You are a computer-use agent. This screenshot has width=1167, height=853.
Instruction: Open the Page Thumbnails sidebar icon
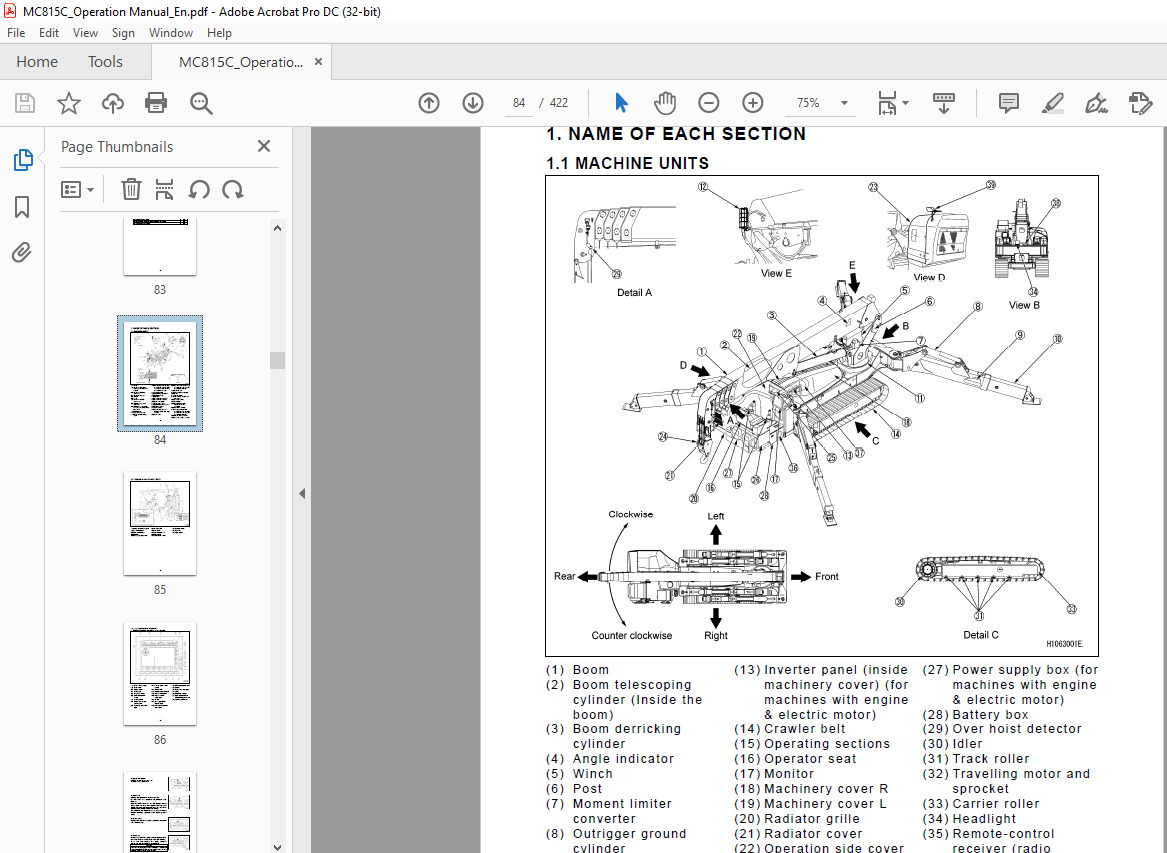pyautogui.click(x=23, y=159)
